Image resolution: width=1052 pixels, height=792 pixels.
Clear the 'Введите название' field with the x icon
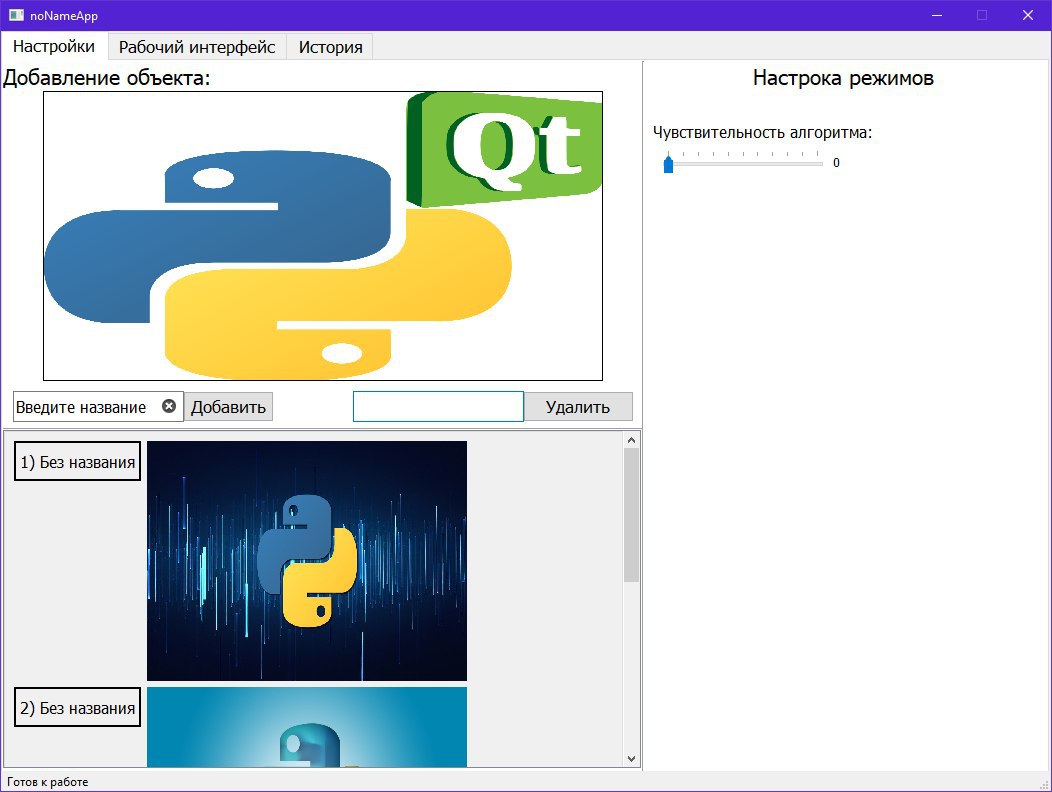[169, 406]
